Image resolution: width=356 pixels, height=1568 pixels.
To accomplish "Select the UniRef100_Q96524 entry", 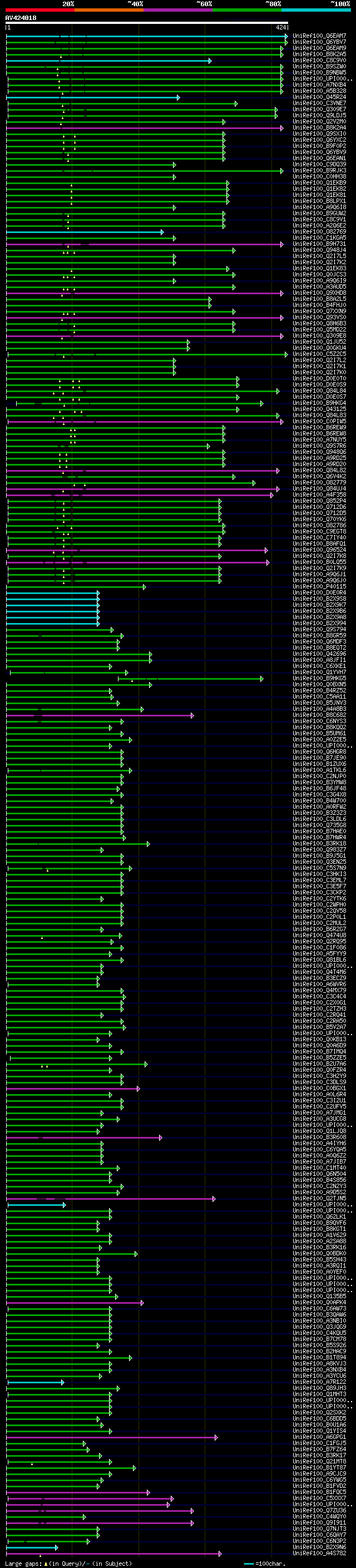I will (x=319, y=550).
